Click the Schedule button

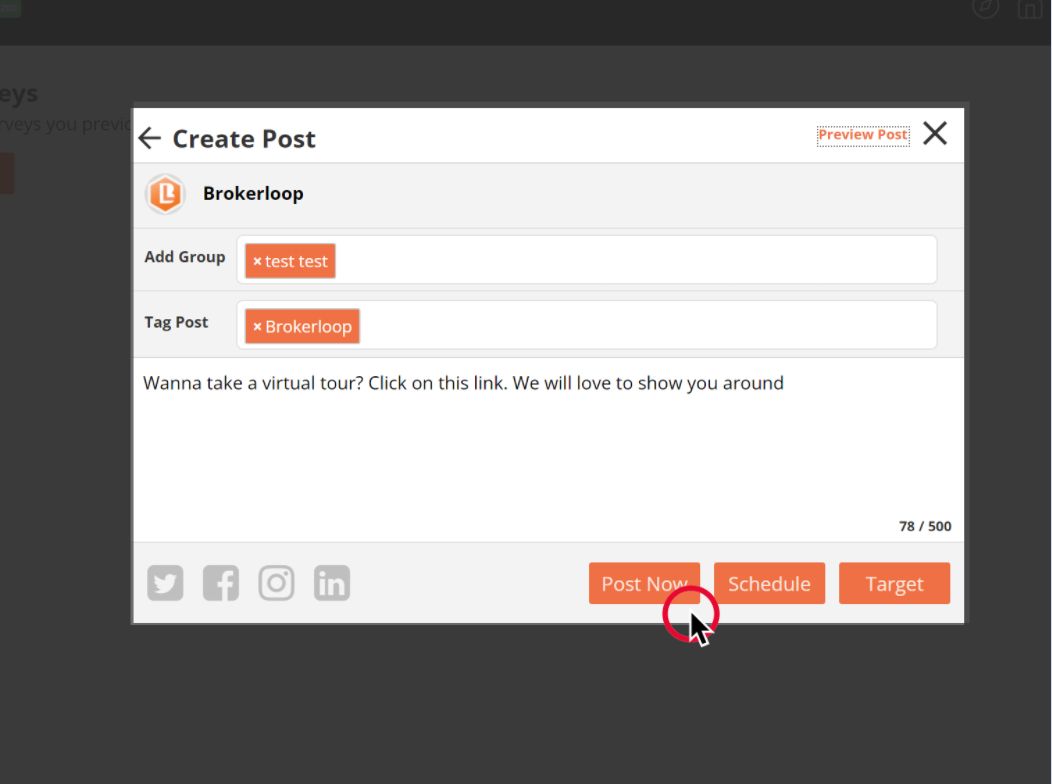[770, 583]
